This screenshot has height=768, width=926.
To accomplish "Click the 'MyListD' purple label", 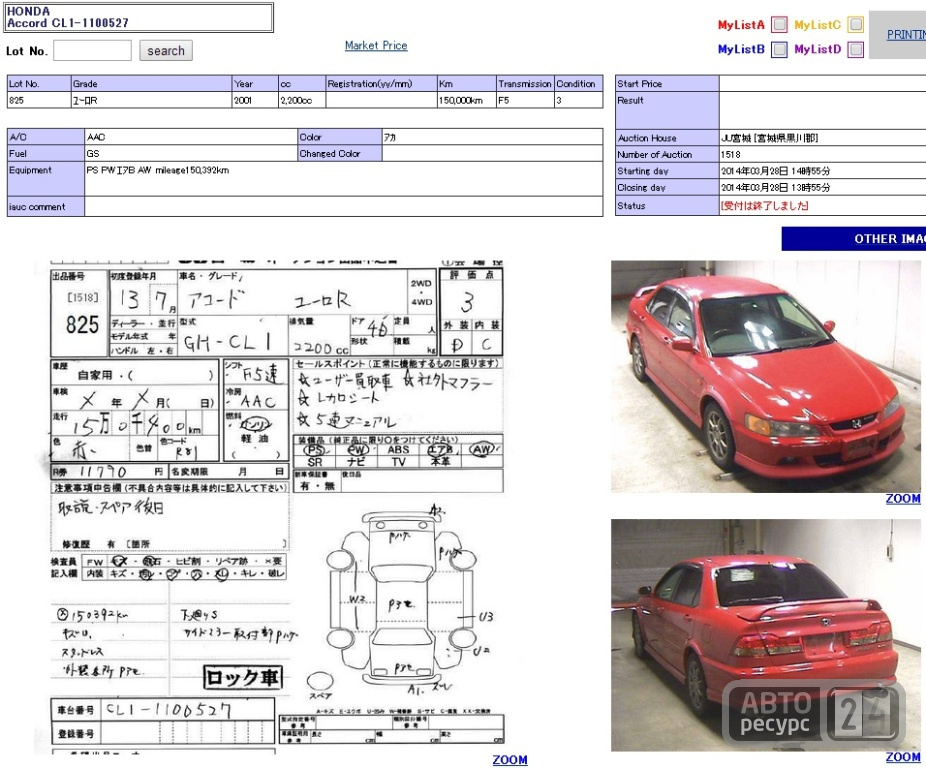I will 817,49.
